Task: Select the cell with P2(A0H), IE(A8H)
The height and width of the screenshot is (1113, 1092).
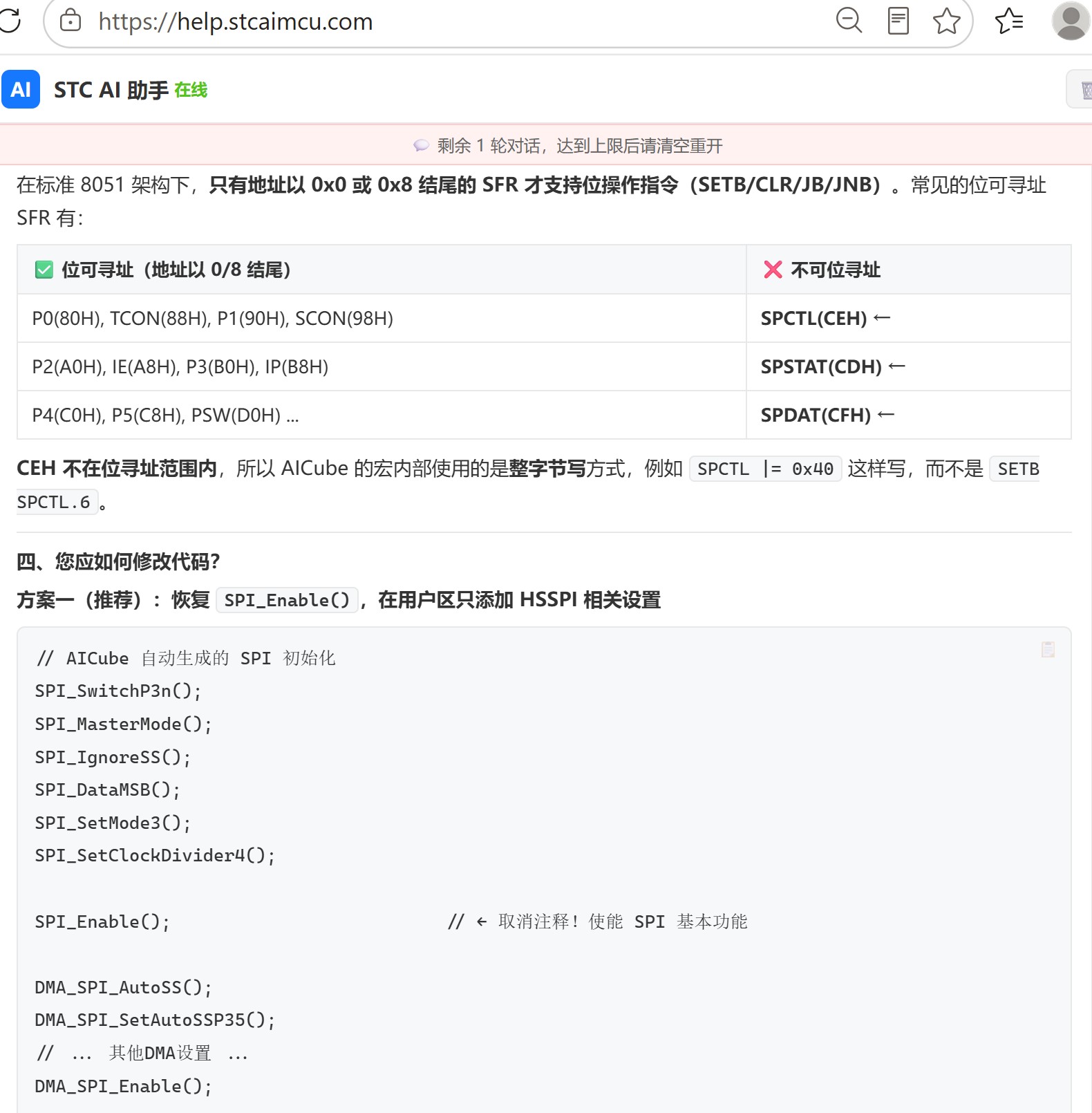Action: click(382, 366)
